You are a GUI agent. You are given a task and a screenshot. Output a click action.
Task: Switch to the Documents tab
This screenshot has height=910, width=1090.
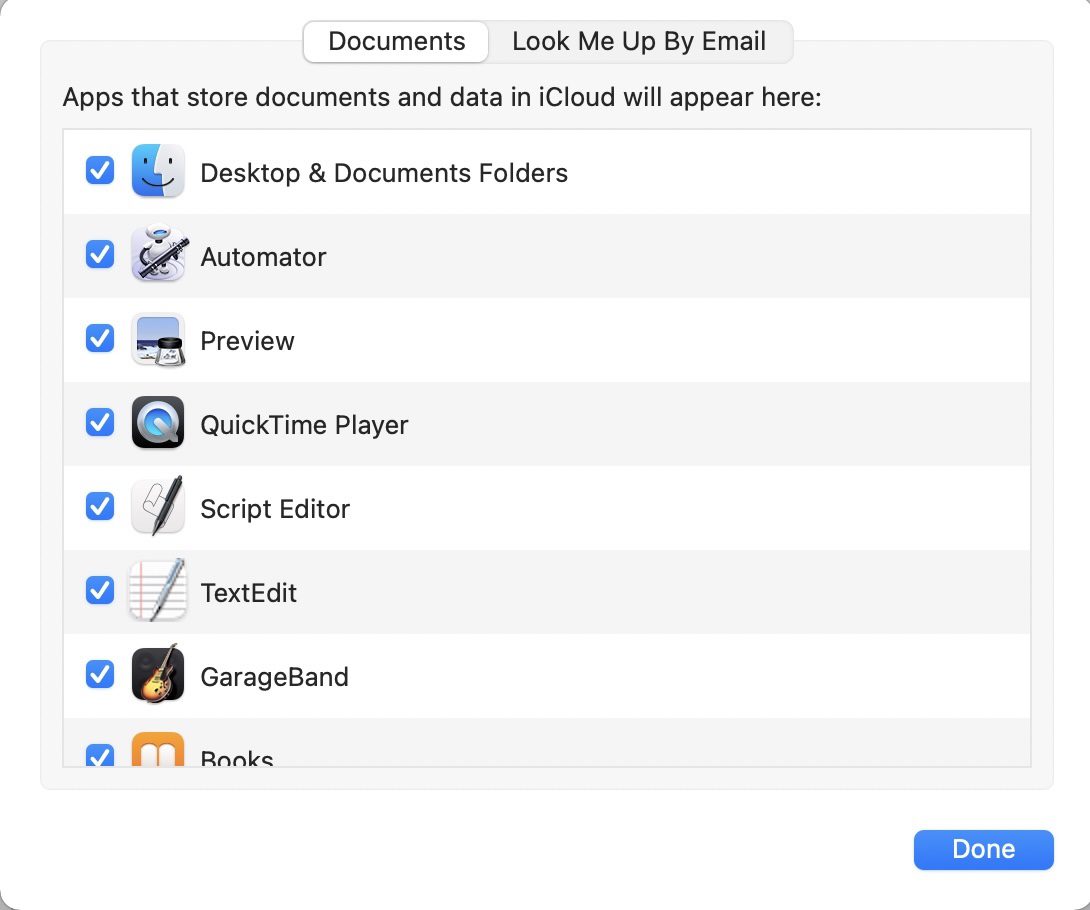pos(397,42)
